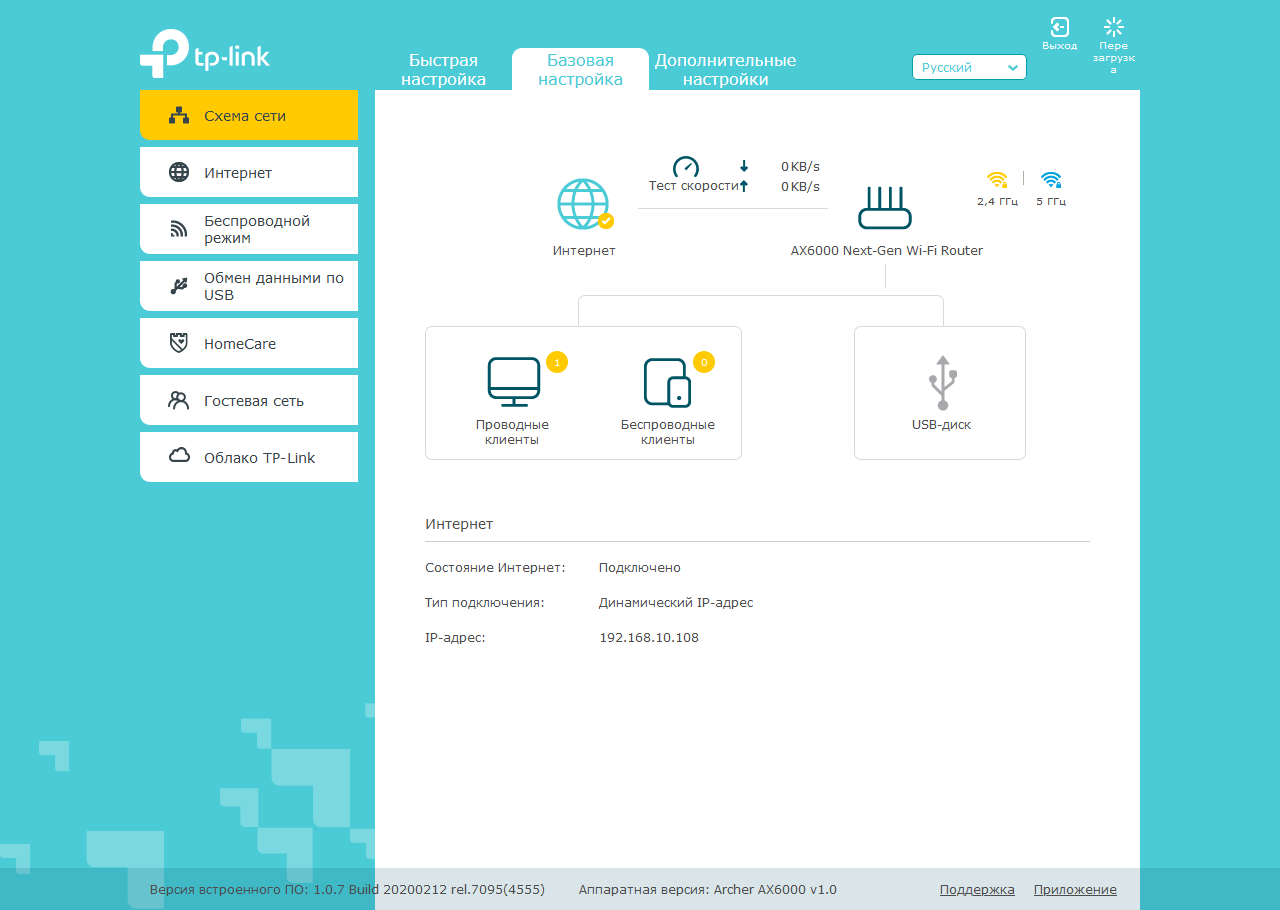Click the 2,4 ГГц label
1280x910 pixels.
[997, 201]
